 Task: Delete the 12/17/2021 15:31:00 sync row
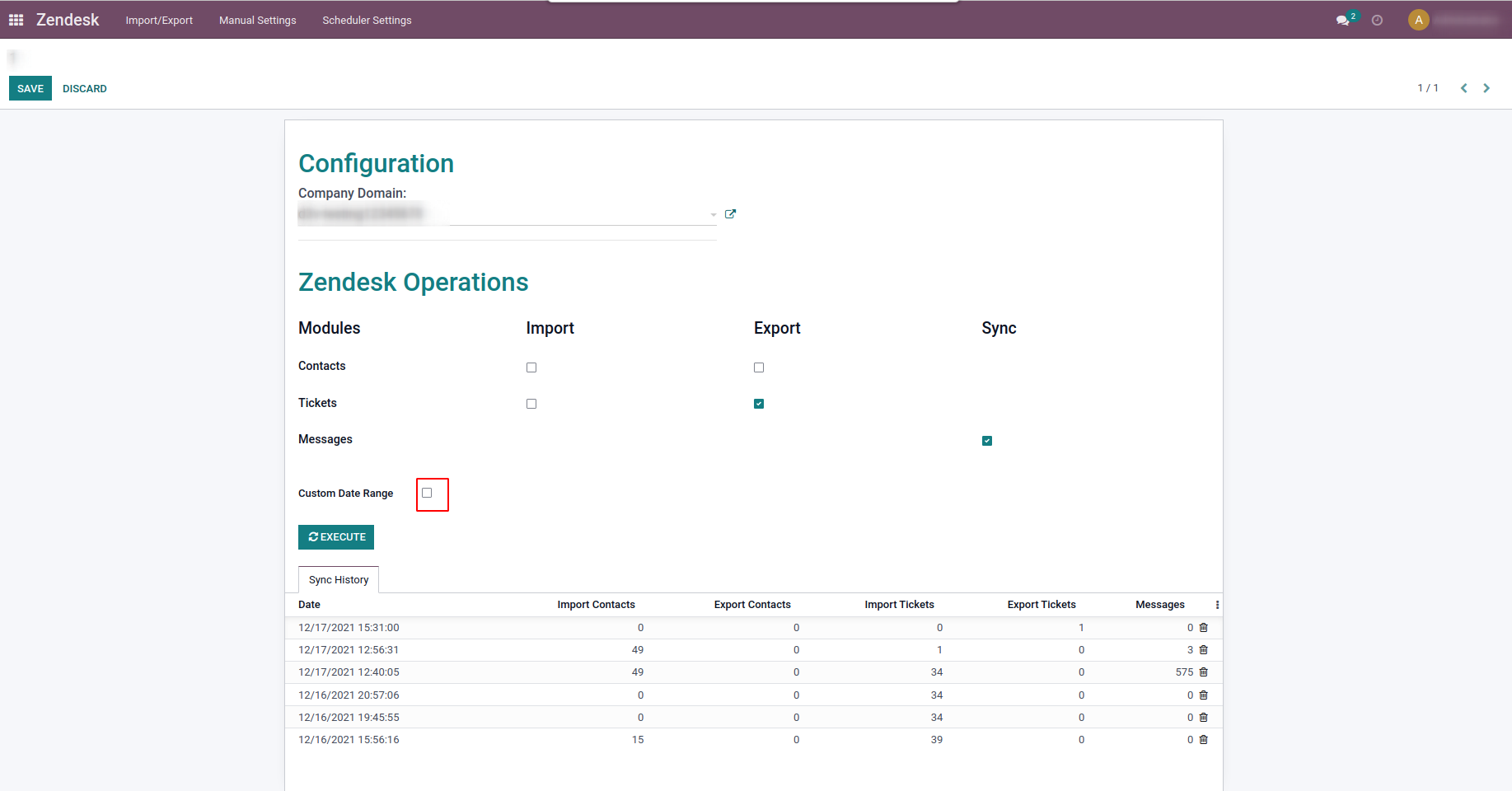(1204, 628)
